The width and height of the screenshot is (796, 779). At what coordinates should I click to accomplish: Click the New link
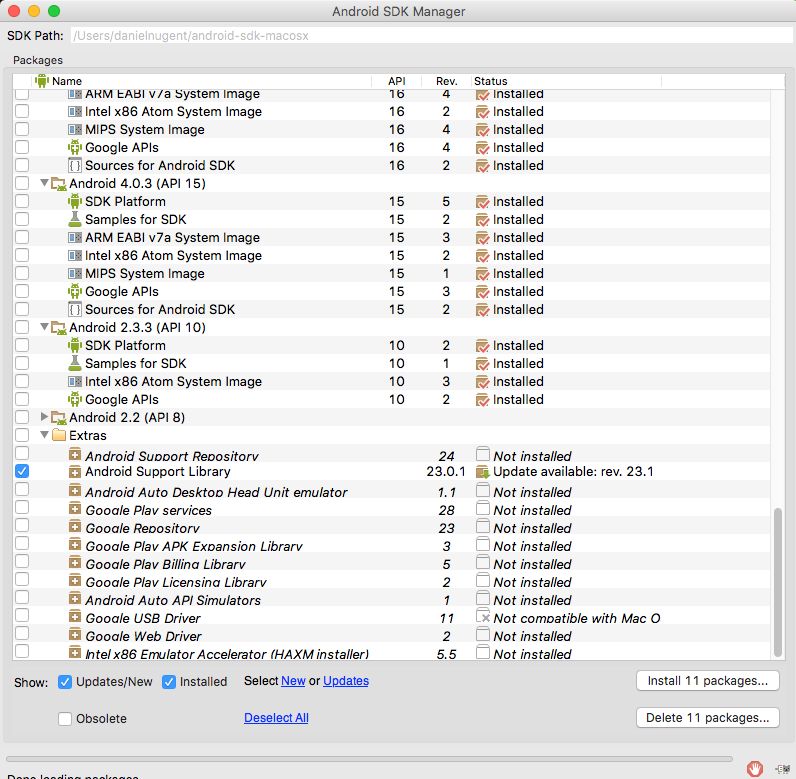coord(293,681)
